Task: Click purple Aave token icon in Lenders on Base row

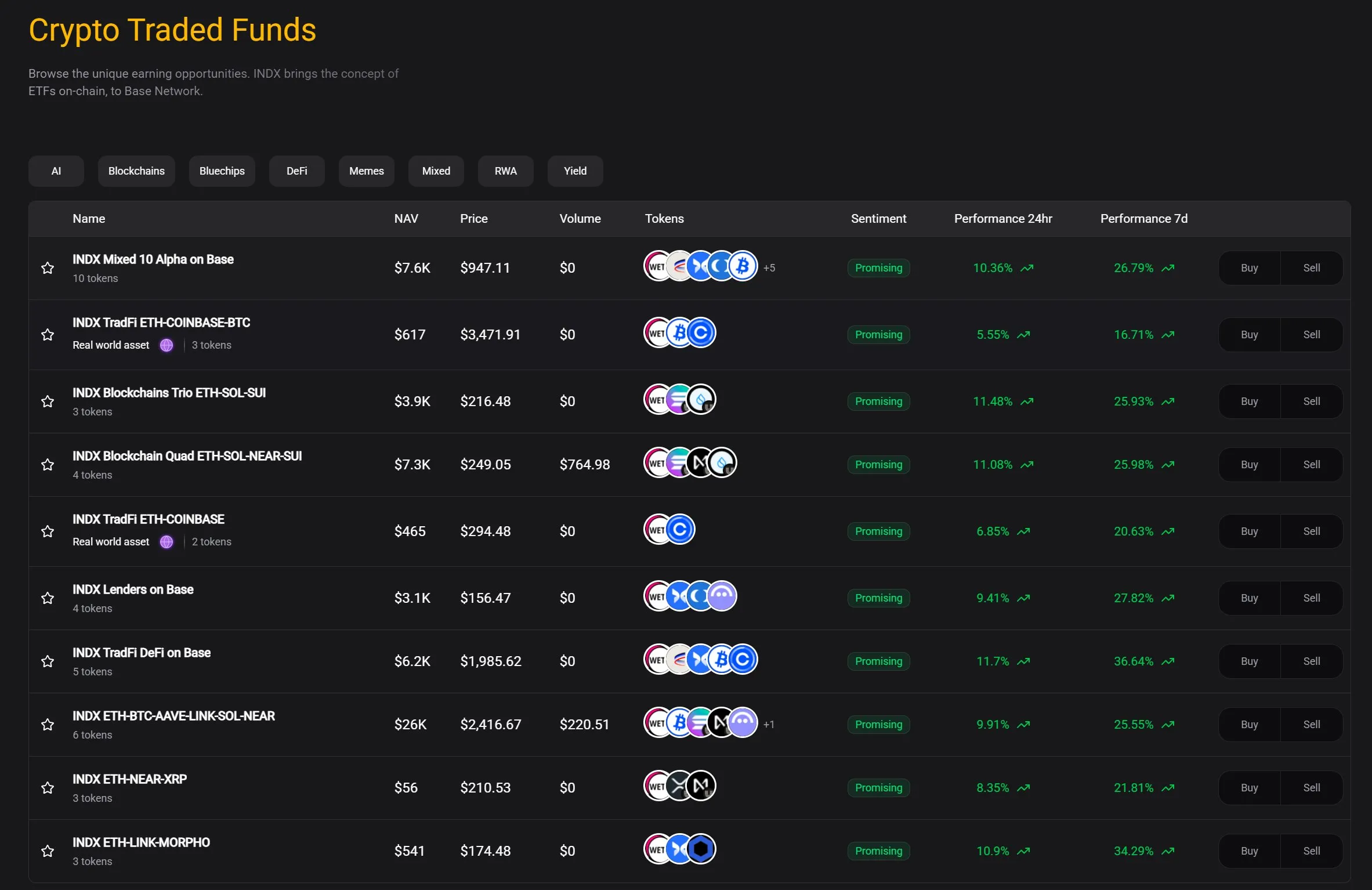Action: click(722, 596)
